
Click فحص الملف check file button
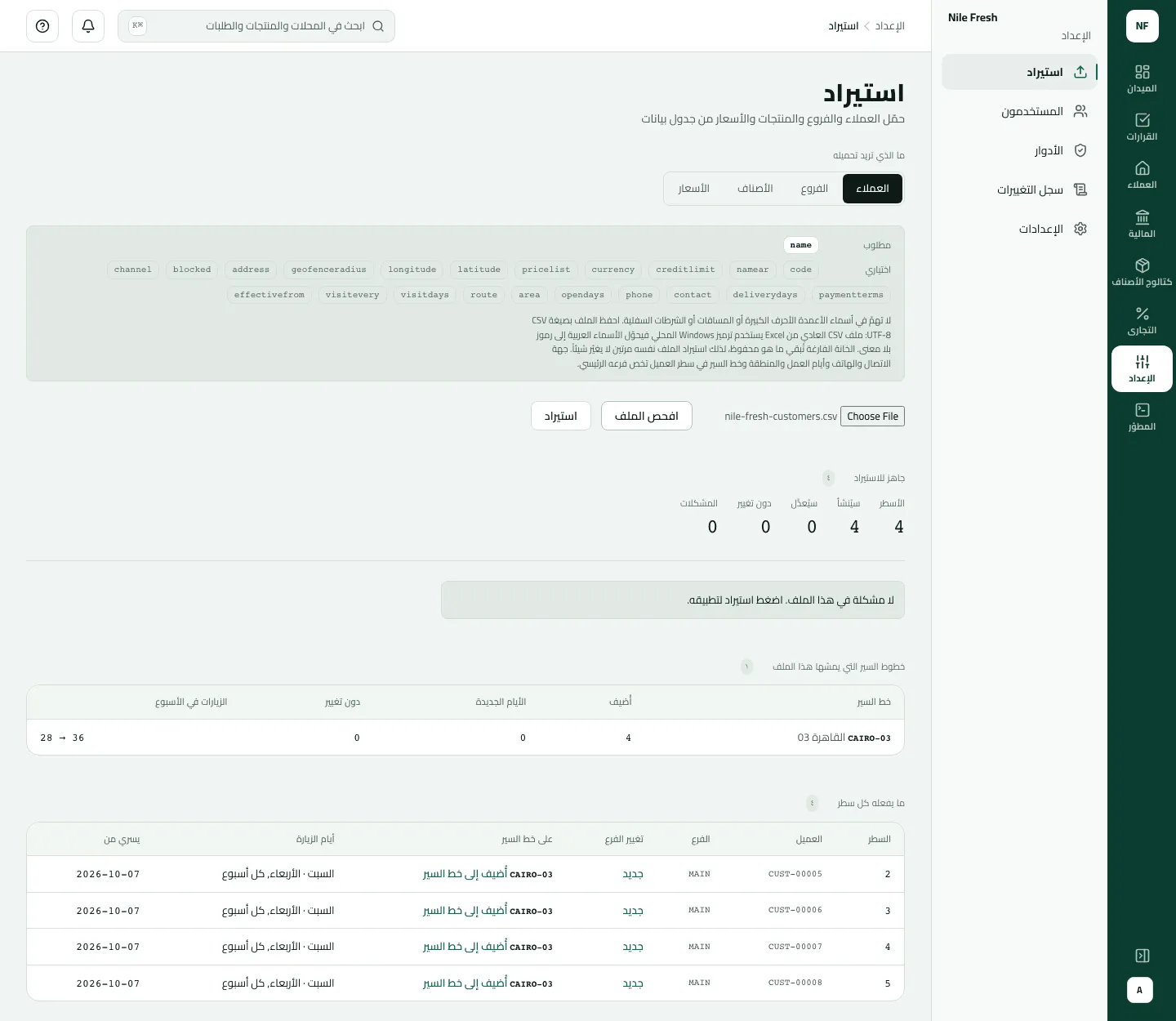coord(647,416)
